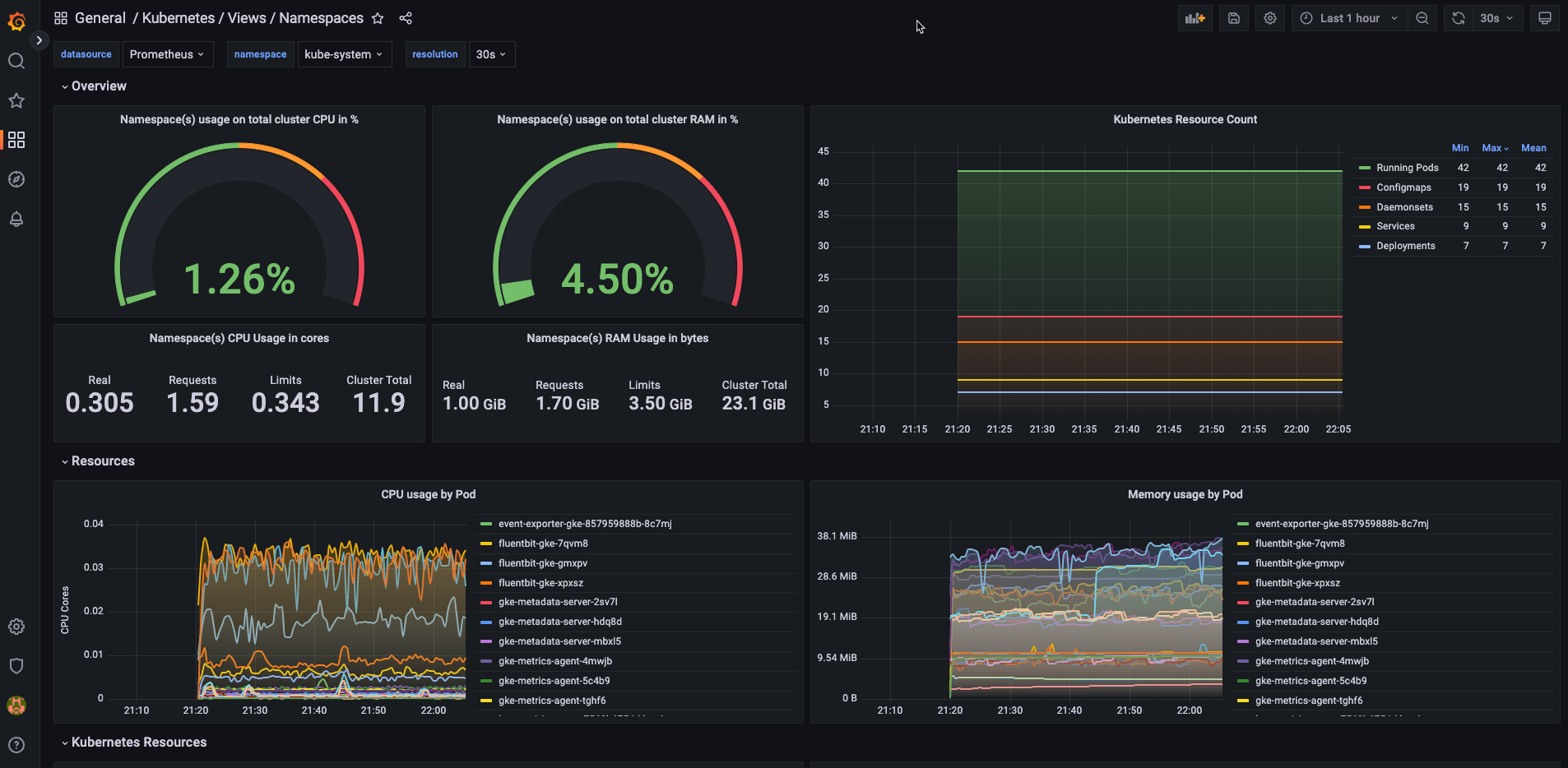The width and height of the screenshot is (1568, 768).
Task: Refresh the dashboard now
Action: tap(1458, 18)
